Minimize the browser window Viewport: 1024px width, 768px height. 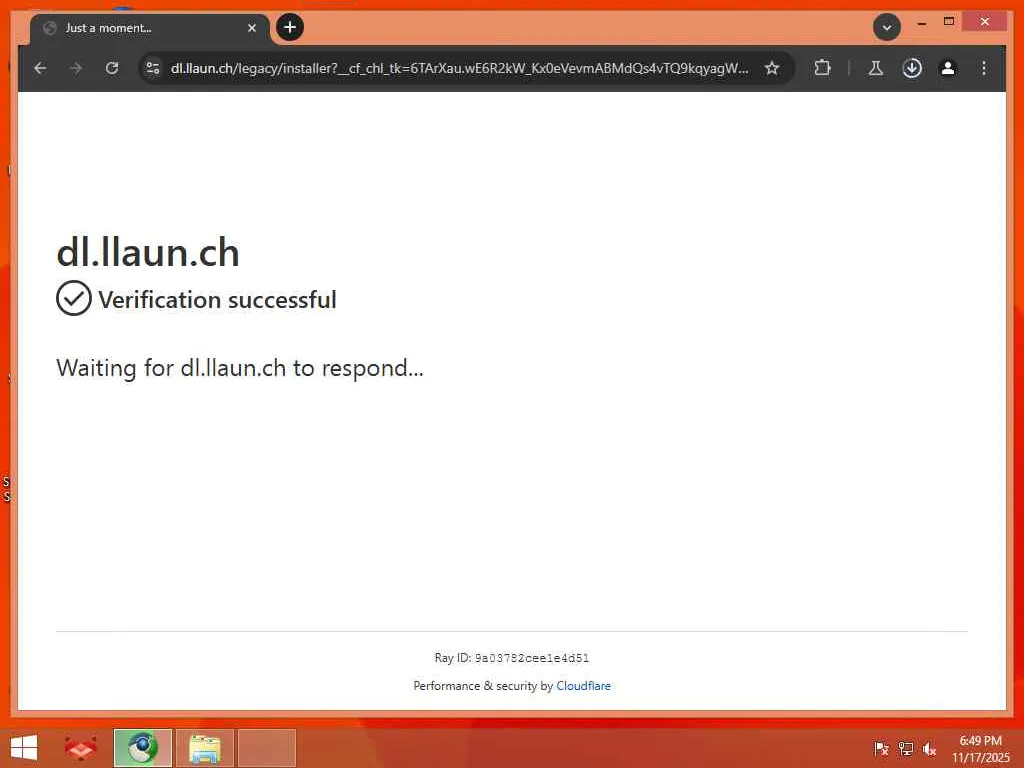coord(921,23)
